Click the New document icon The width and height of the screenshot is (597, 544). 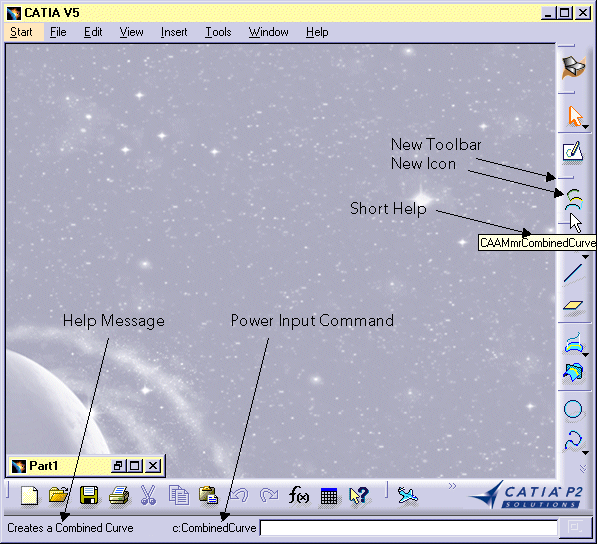29,496
